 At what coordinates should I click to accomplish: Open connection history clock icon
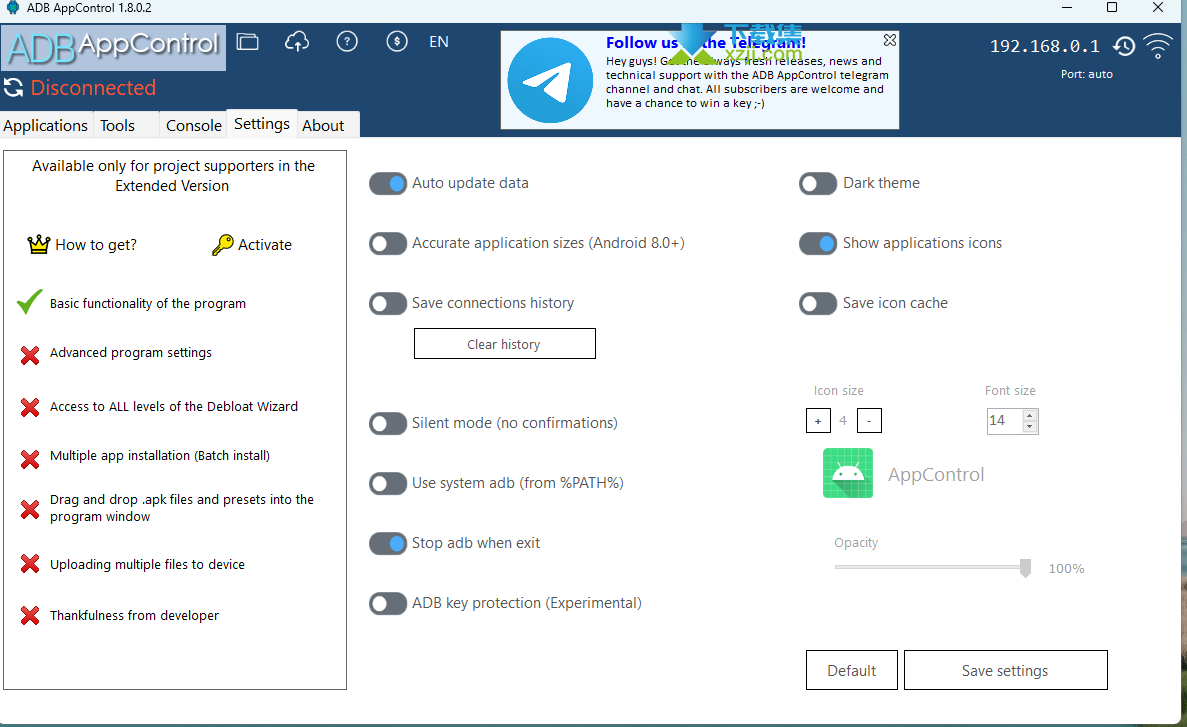1124,46
